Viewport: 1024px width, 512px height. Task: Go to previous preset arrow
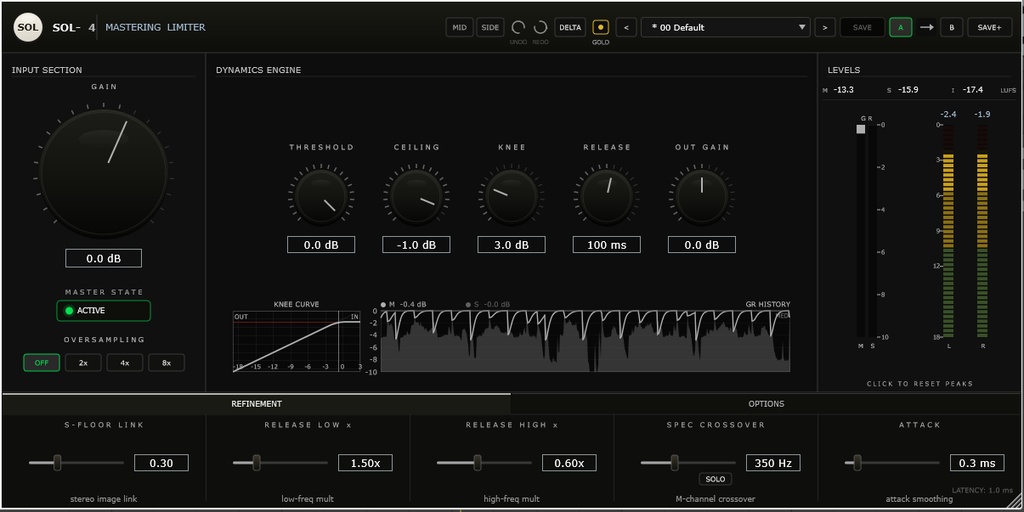point(626,27)
